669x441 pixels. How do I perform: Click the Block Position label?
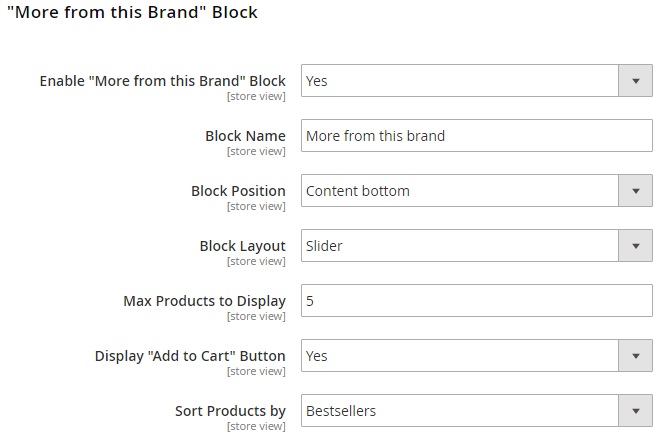238,191
